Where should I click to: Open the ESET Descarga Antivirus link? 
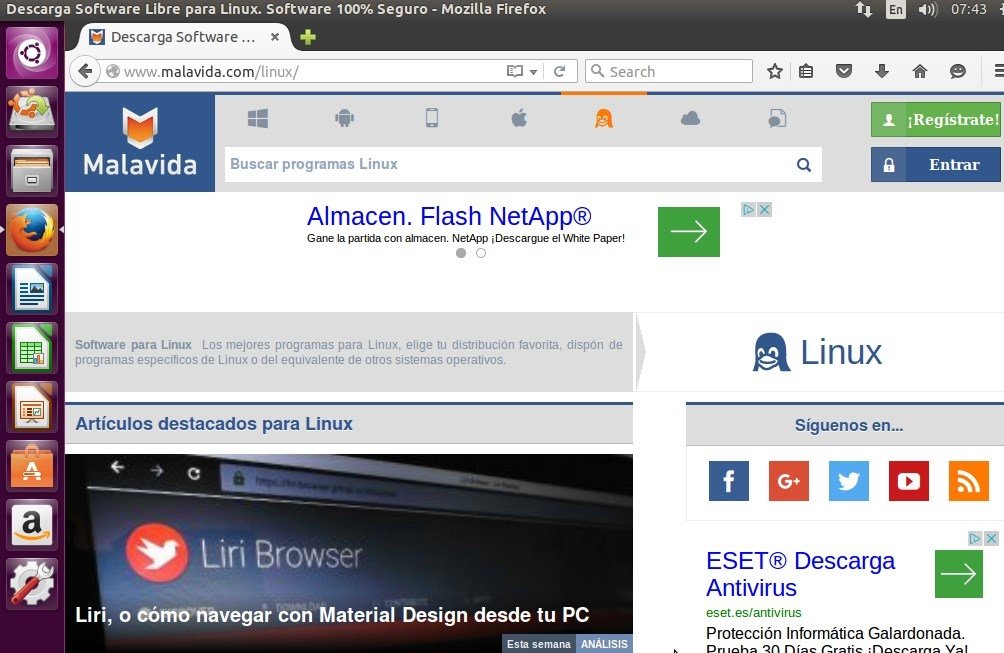tap(800, 574)
